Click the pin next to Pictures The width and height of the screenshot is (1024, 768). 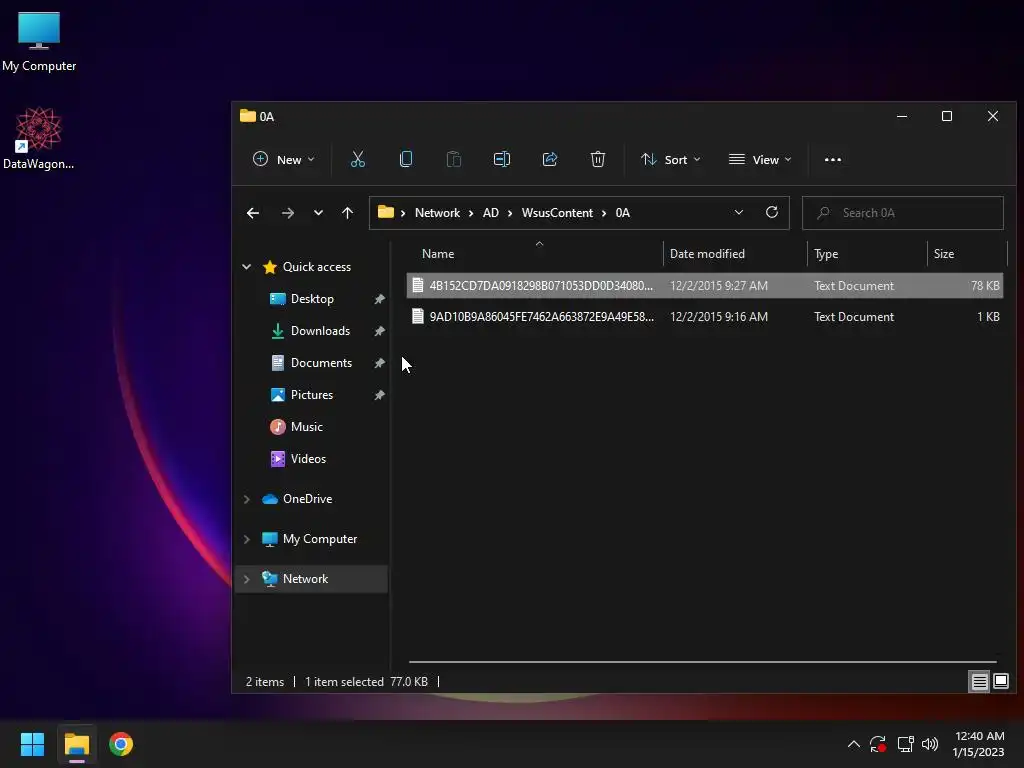point(379,395)
